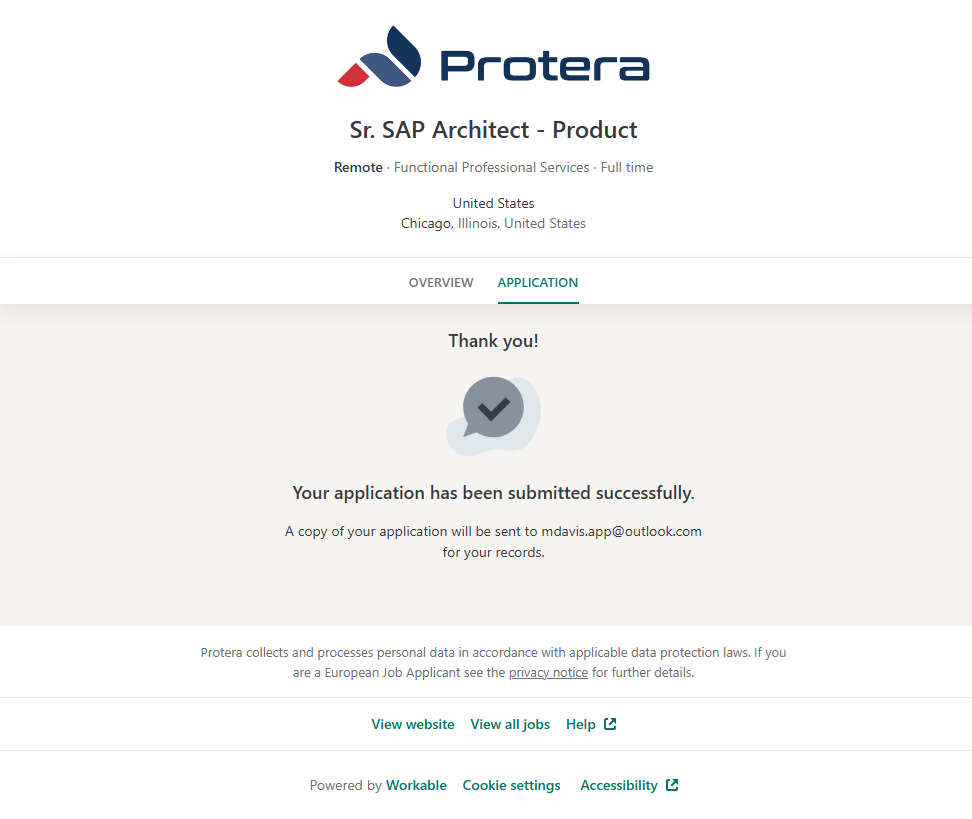This screenshot has width=972, height=819.
Task: Click the Functional Professional Services label
Action: point(491,168)
